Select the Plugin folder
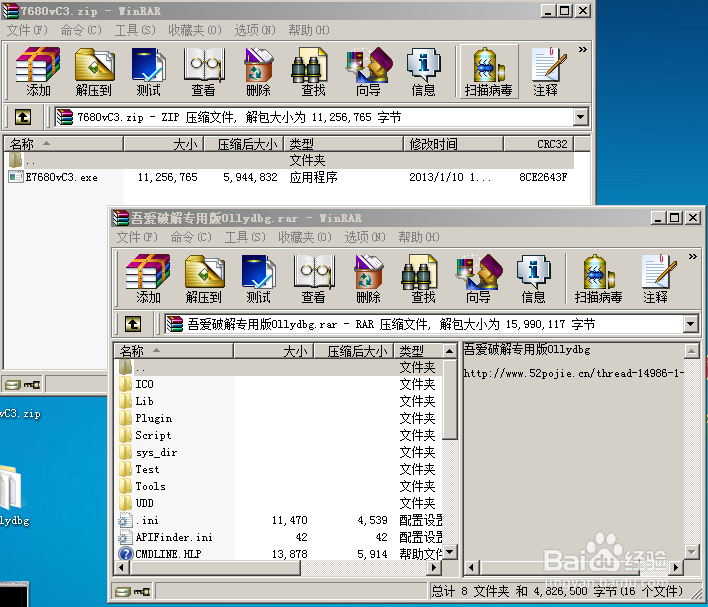708x607 pixels. coord(146,418)
